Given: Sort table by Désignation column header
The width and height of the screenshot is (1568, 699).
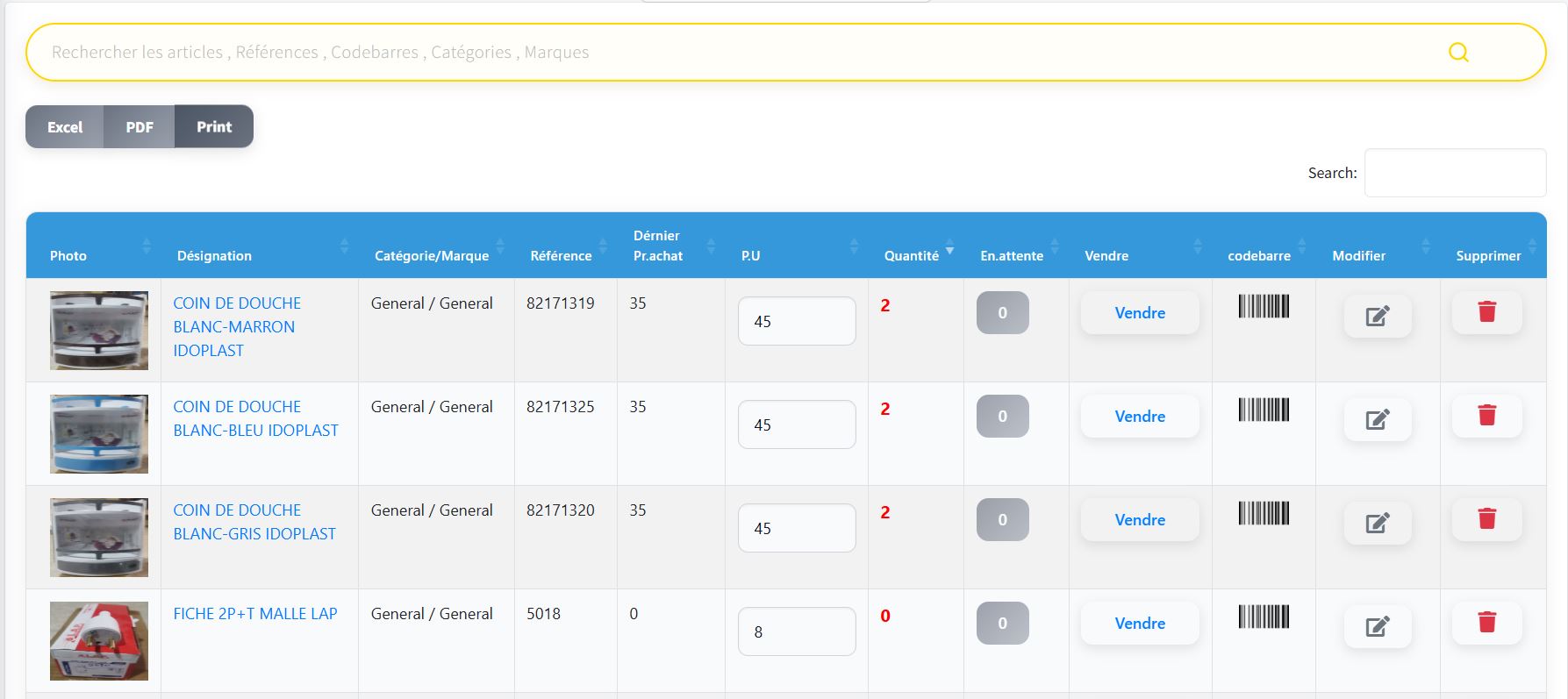Looking at the screenshot, I should pos(214,255).
